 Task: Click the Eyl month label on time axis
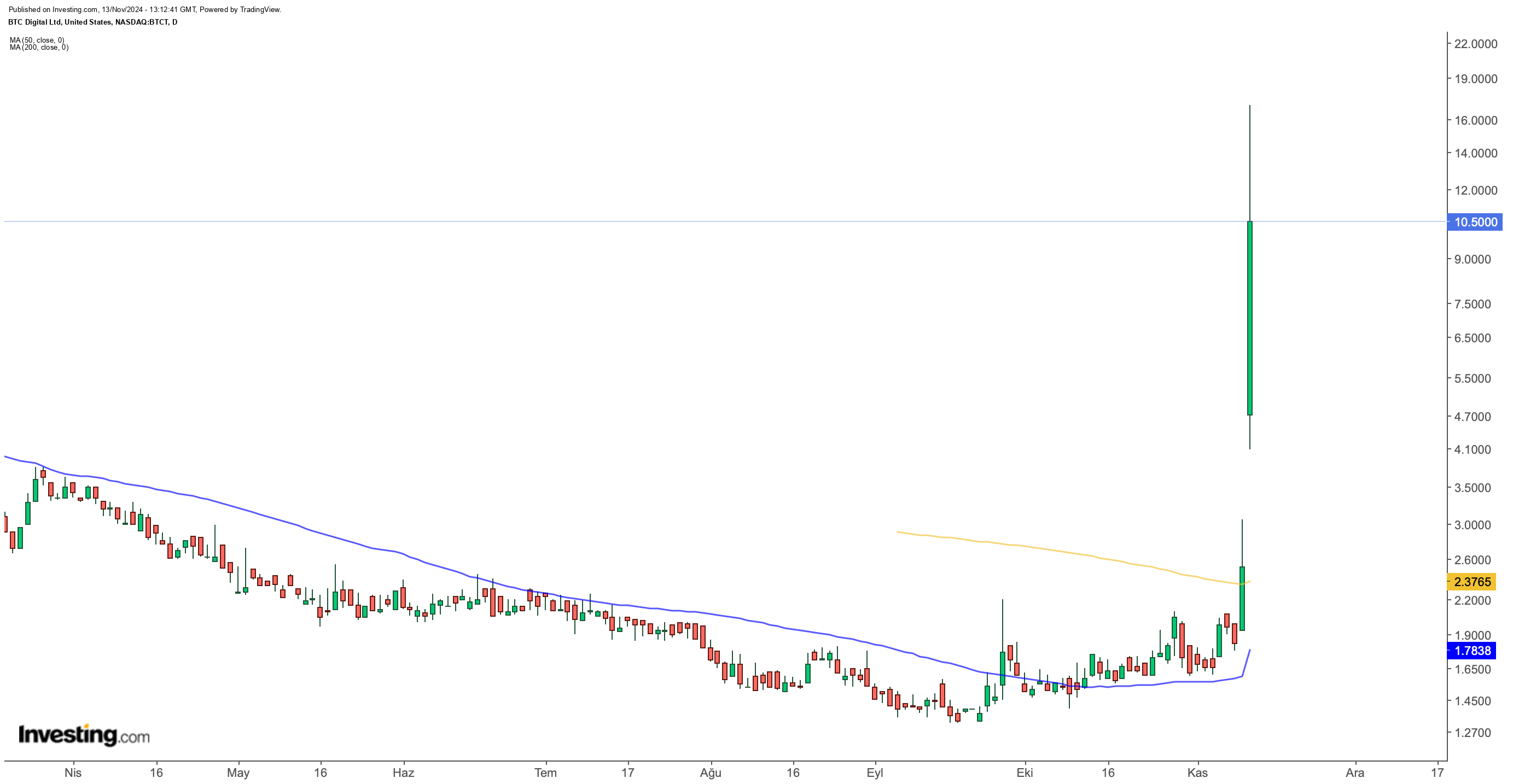[x=875, y=773]
